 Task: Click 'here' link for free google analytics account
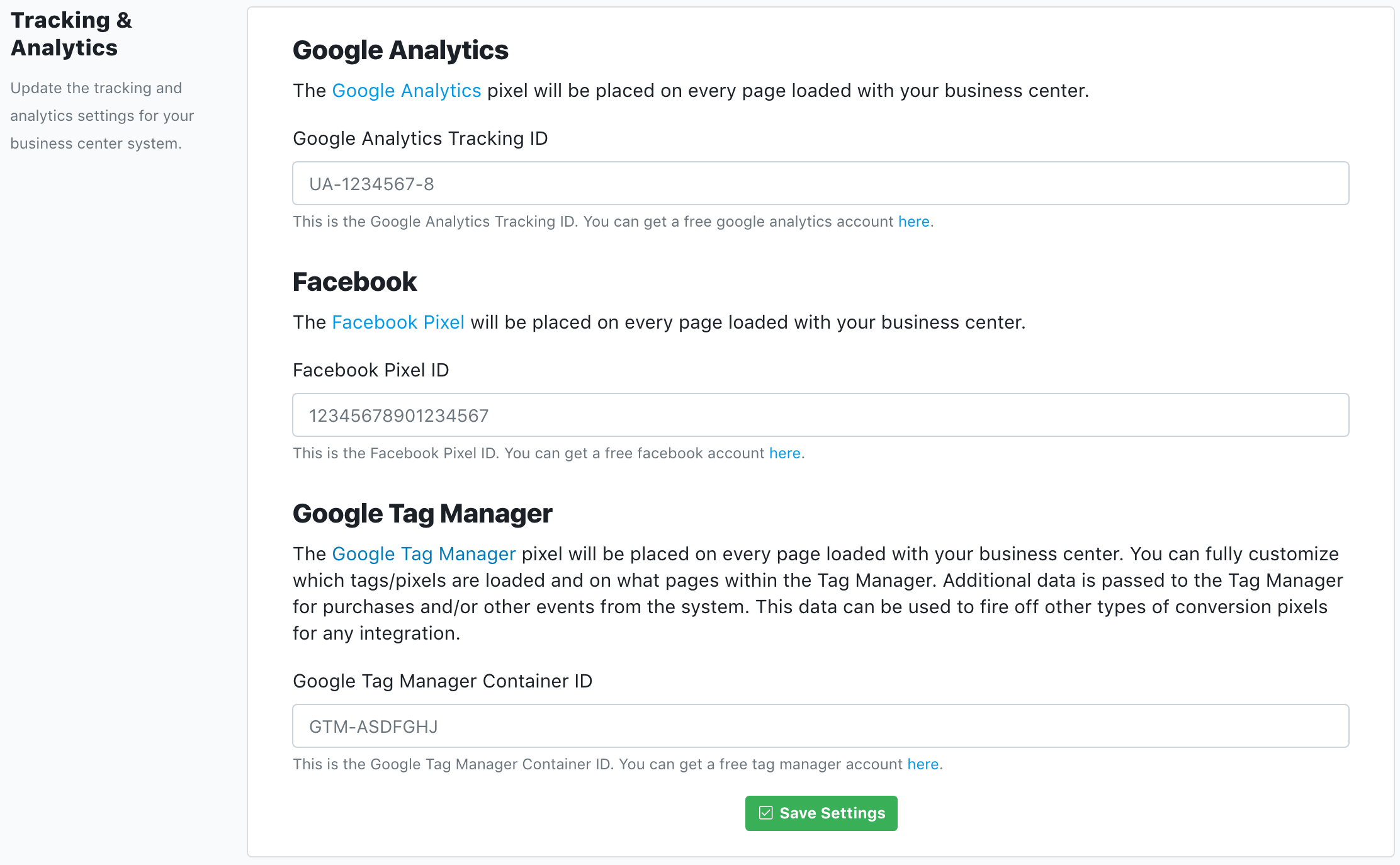click(x=913, y=222)
